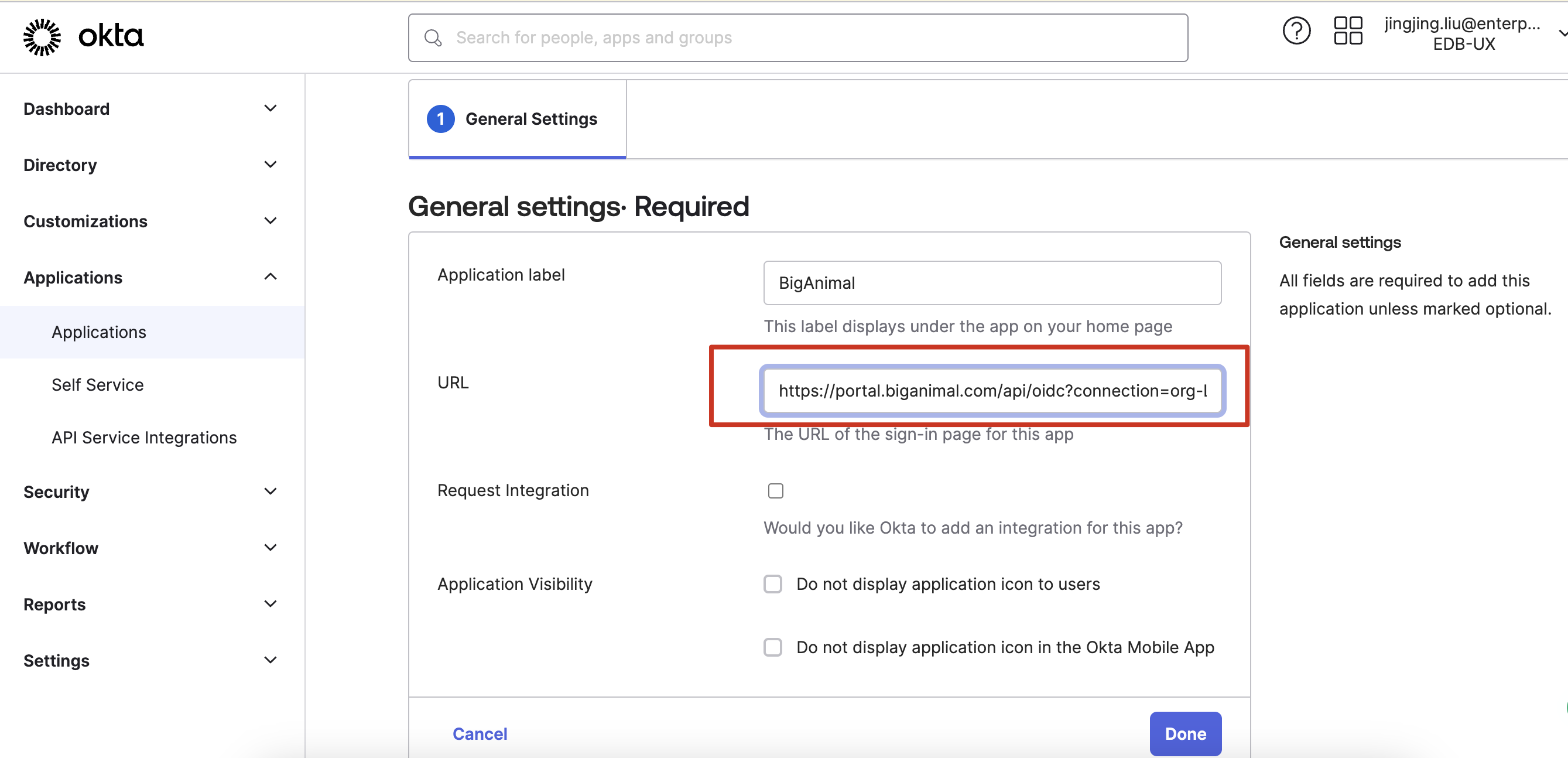Expand the Security section
This screenshot has width=1568, height=758.
pos(151,491)
